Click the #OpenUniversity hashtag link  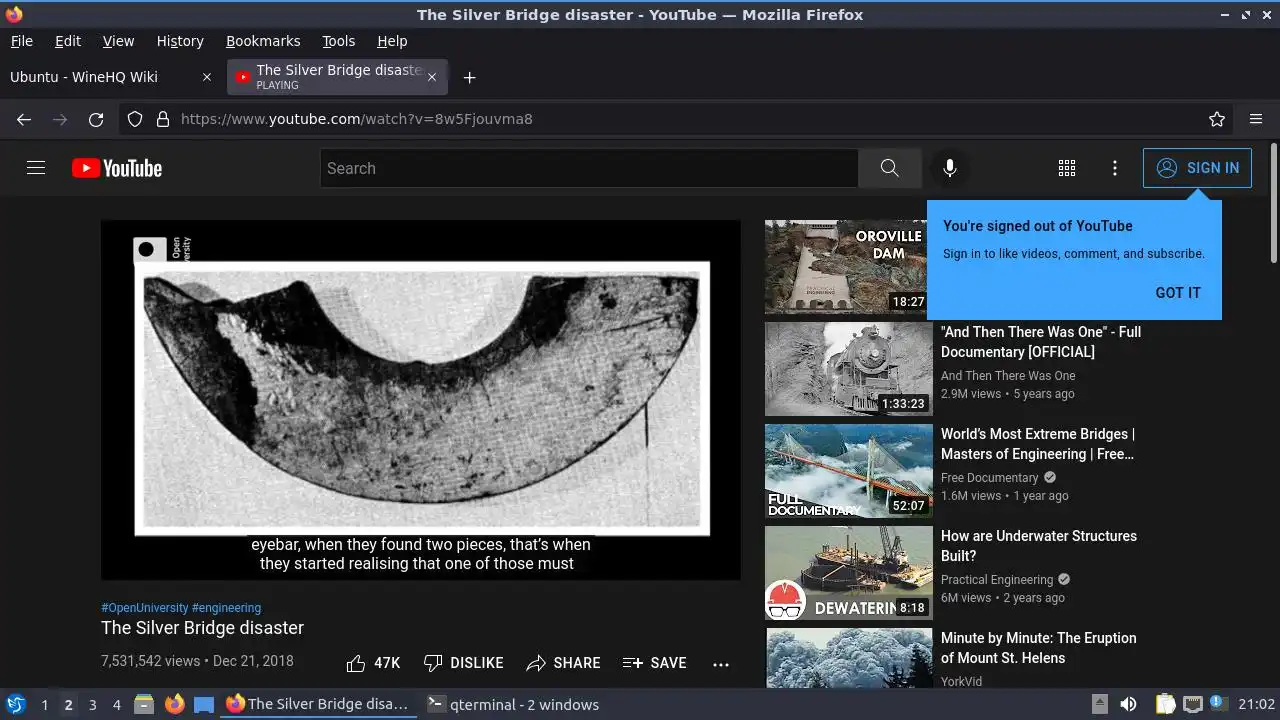click(x=144, y=608)
